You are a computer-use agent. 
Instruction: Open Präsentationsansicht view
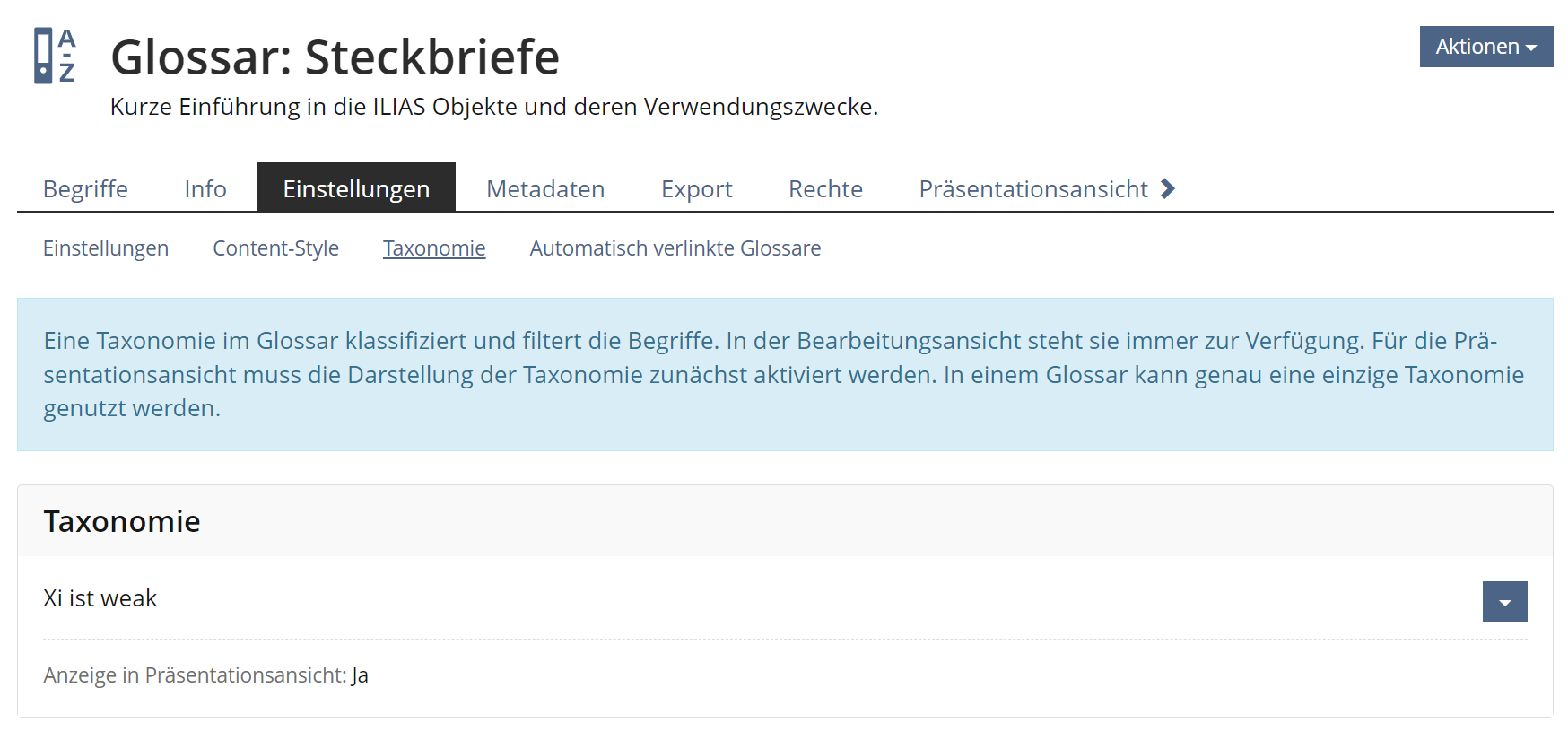[x=1032, y=189]
